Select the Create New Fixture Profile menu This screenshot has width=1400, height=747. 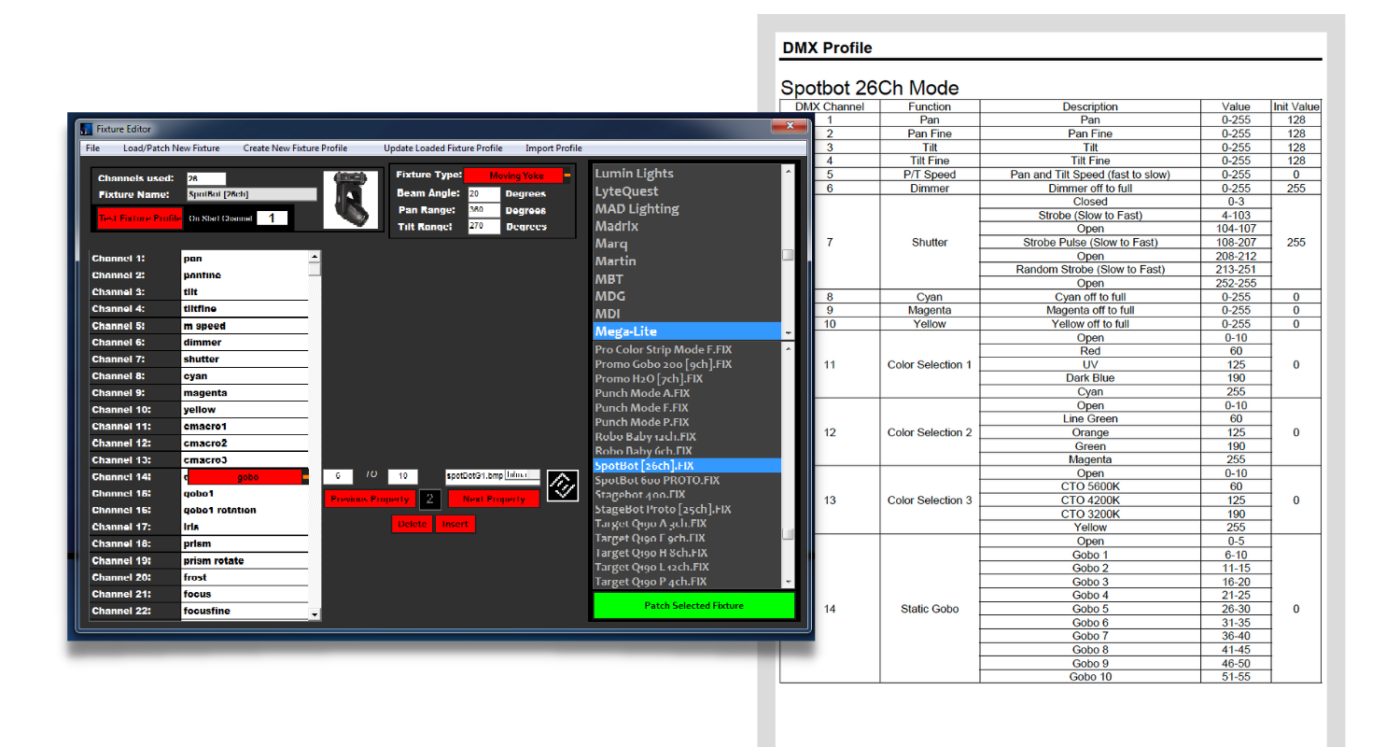click(x=297, y=147)
